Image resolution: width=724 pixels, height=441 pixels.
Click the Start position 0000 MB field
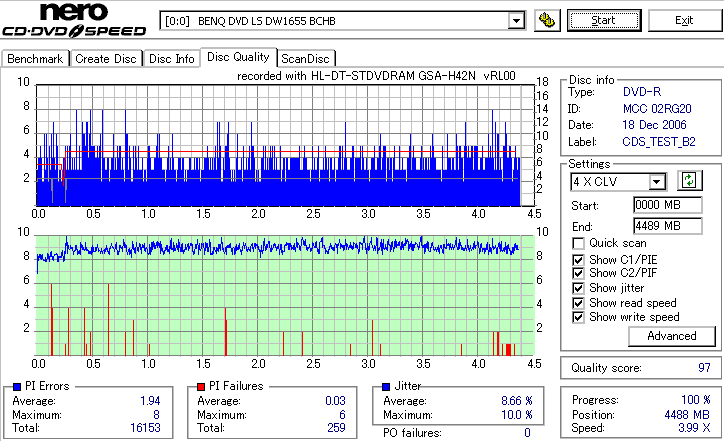668,205
